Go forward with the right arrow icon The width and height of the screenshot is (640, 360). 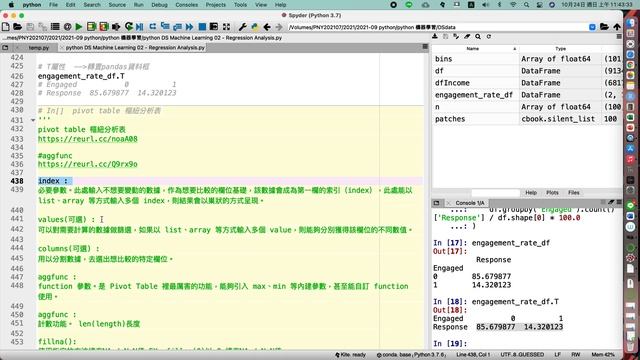click(x=279, y=27)
